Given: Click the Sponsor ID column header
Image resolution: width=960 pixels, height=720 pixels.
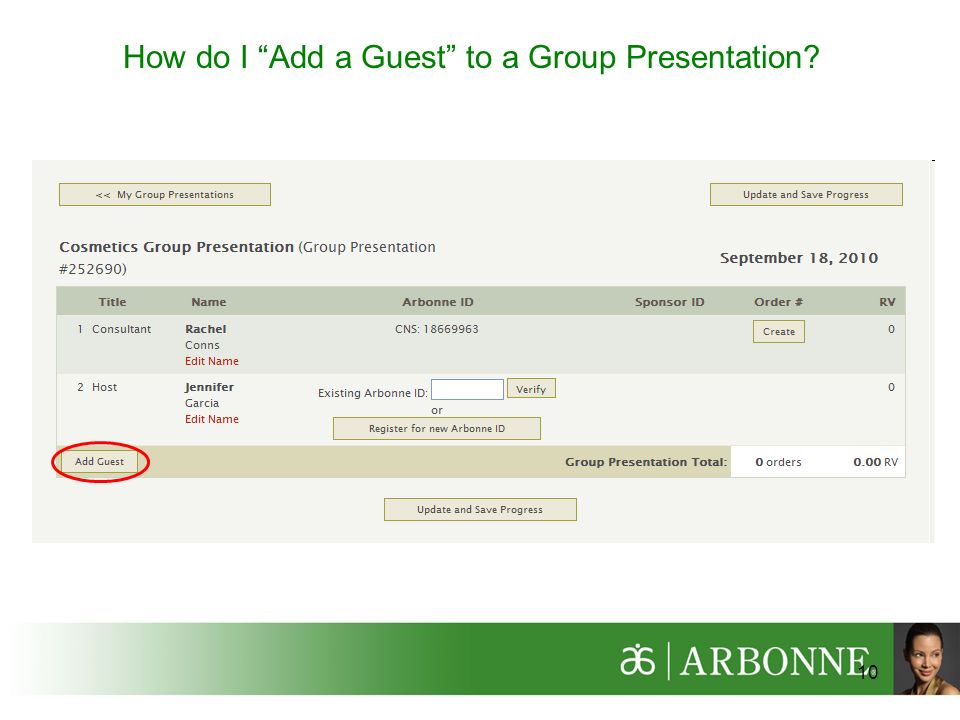Looking at the screenshot, I should tap(670, 302).
